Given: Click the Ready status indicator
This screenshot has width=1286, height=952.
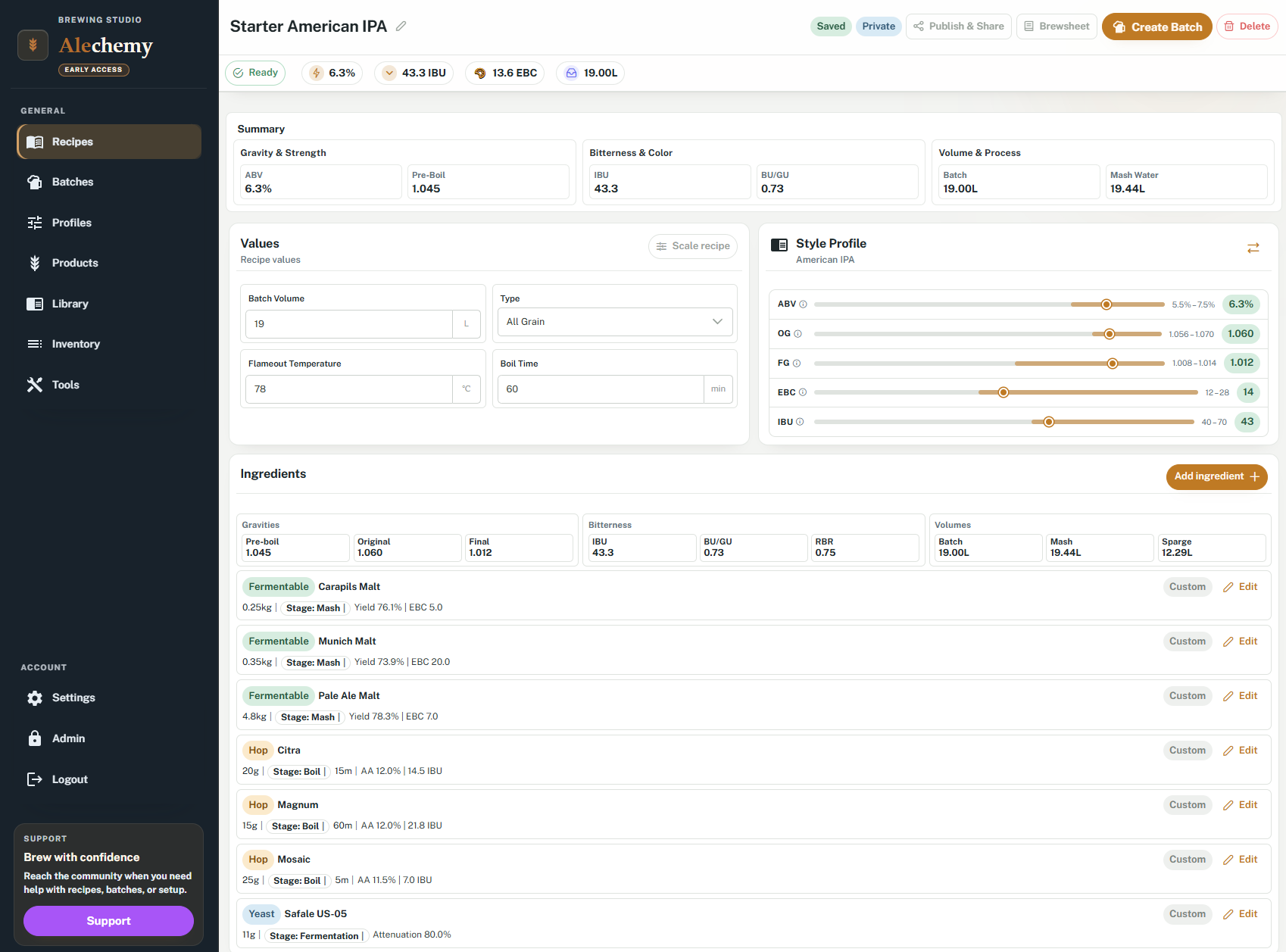Looking at the screenshot, I should point(255,73).
